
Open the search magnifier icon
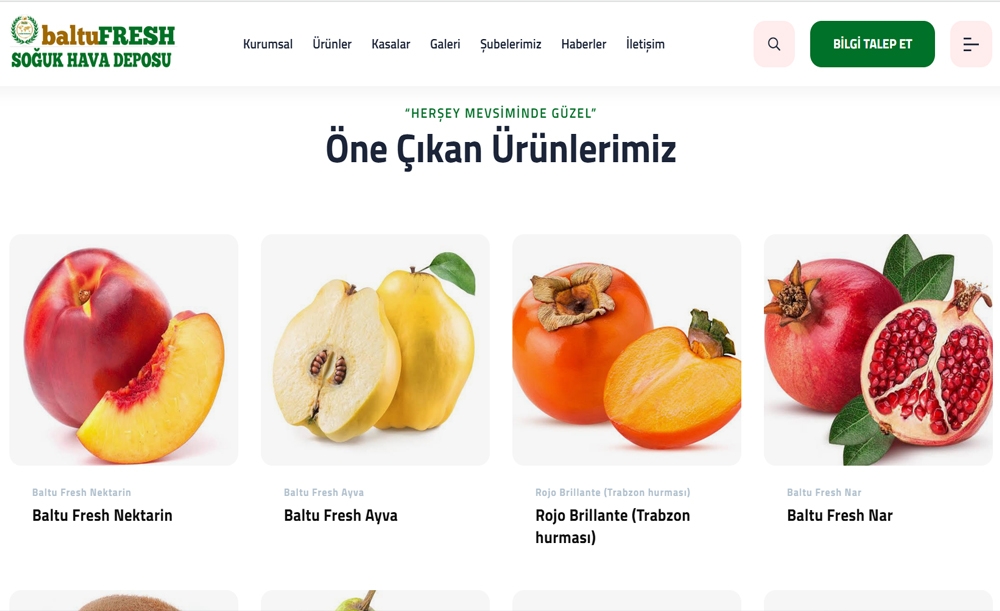[774, 44]
